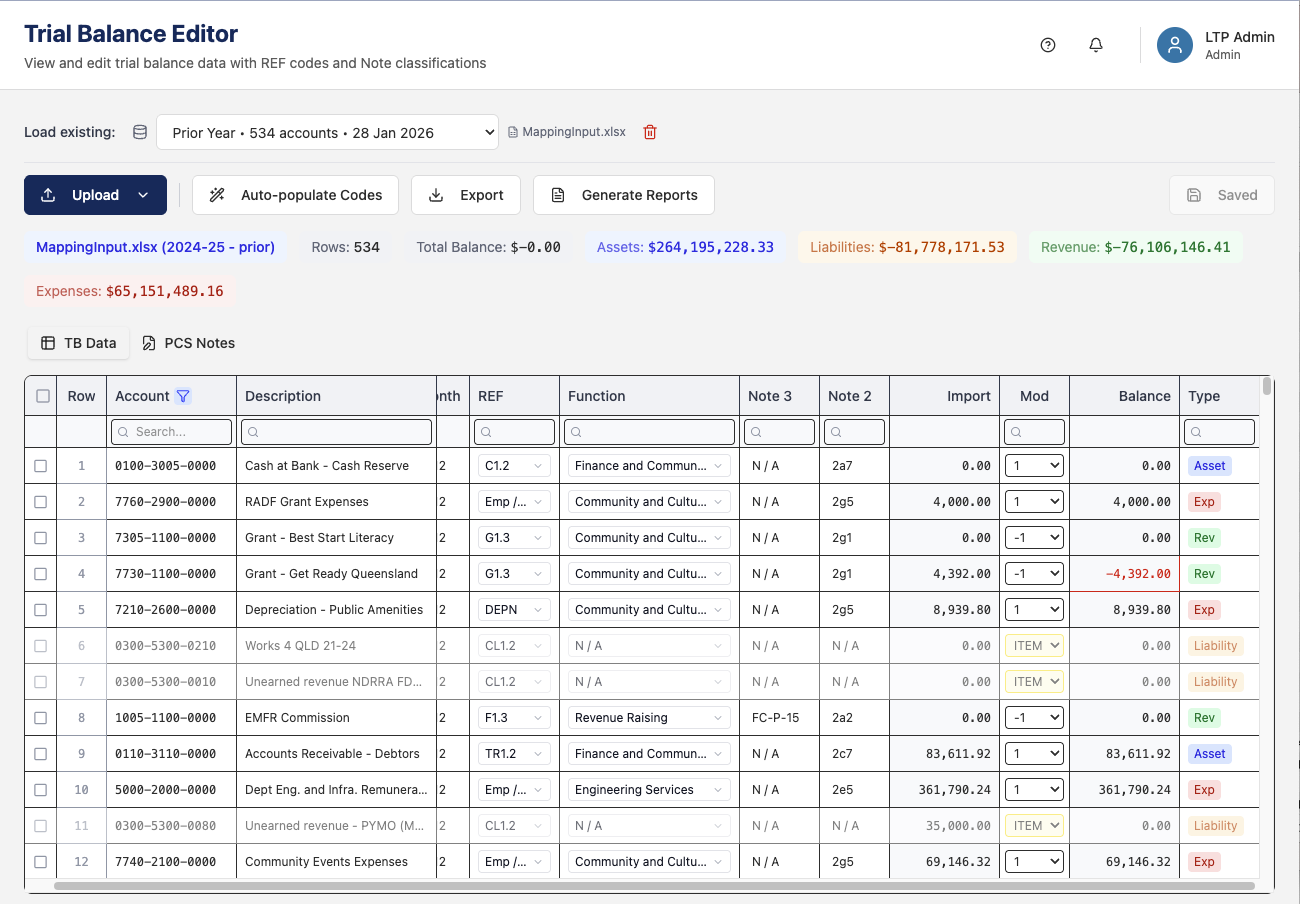1300x904 pixels.
Task: Check row 5 Depreciation Public Amenities checkbox
Action: pyautogui.click(x=41, y=610)
